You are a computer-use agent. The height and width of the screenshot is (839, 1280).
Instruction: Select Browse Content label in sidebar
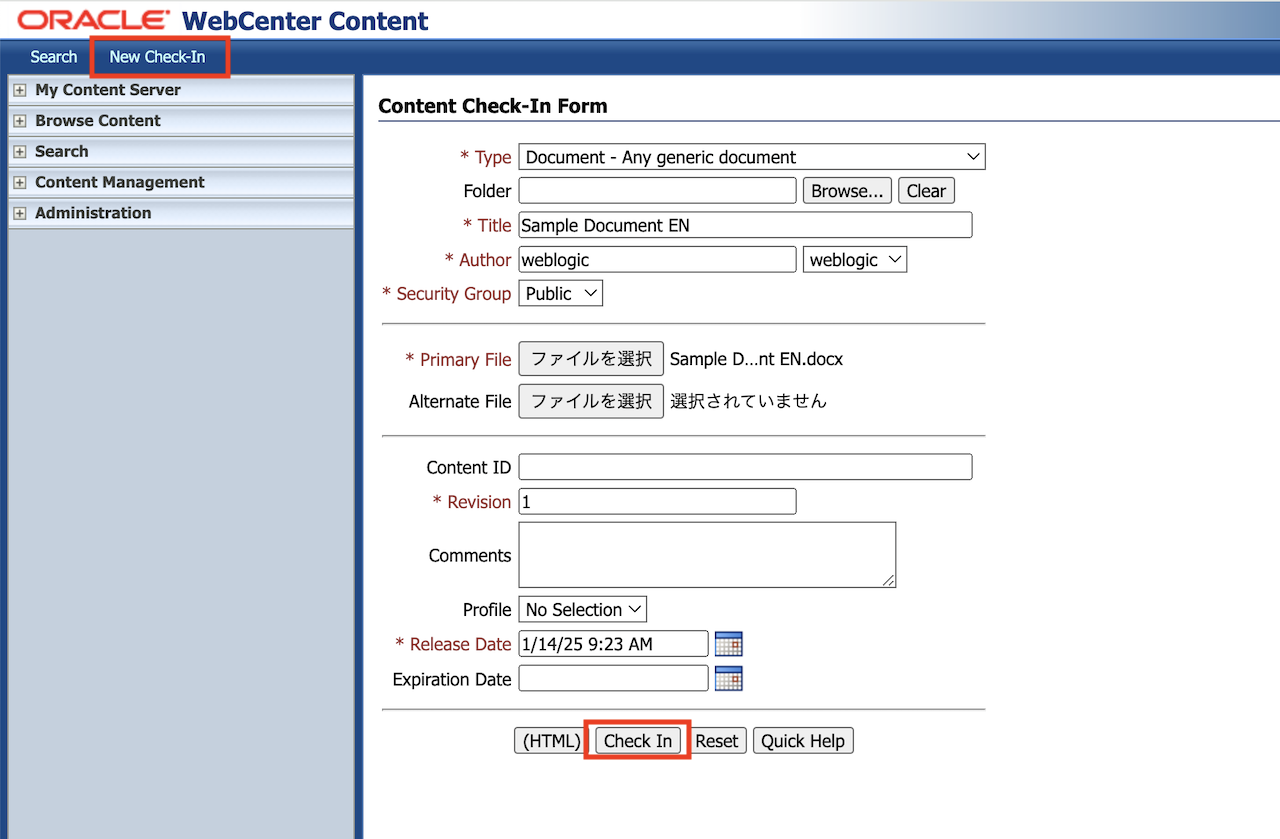click(98, 121)
